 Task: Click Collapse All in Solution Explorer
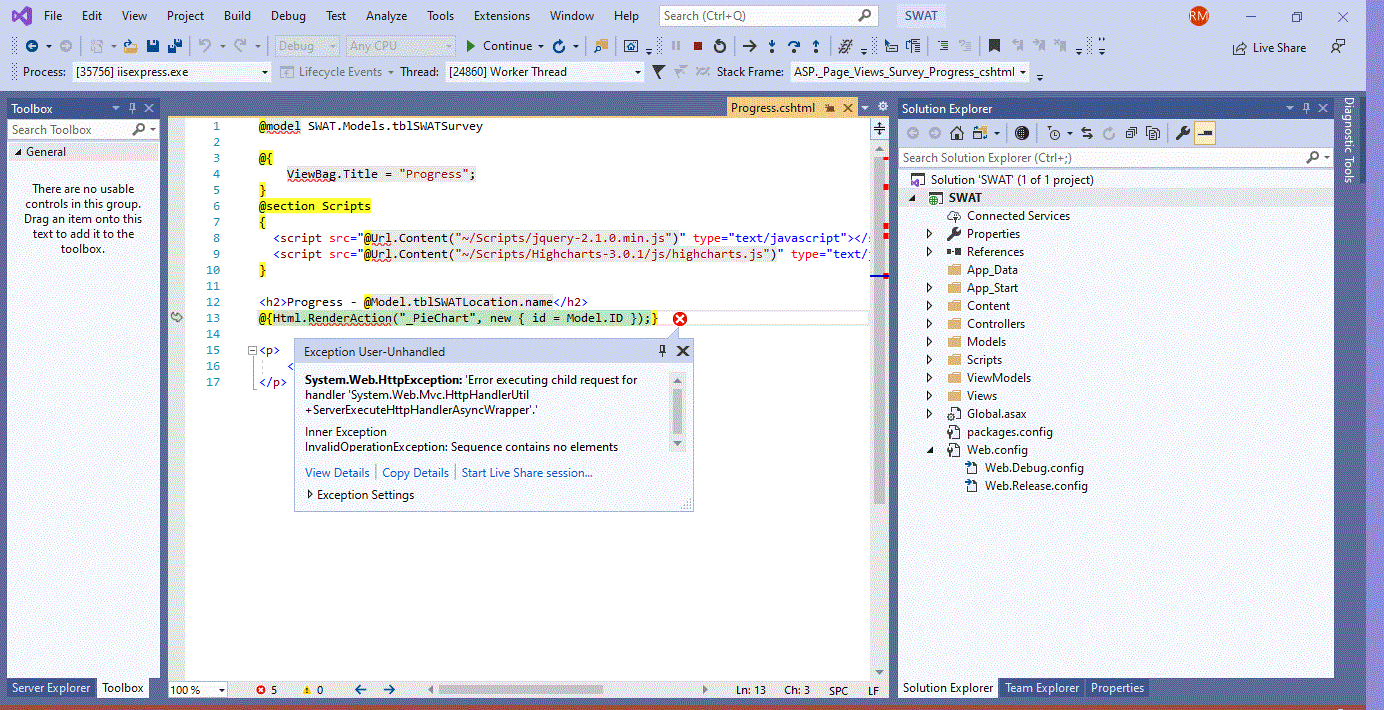point(1131,133)
